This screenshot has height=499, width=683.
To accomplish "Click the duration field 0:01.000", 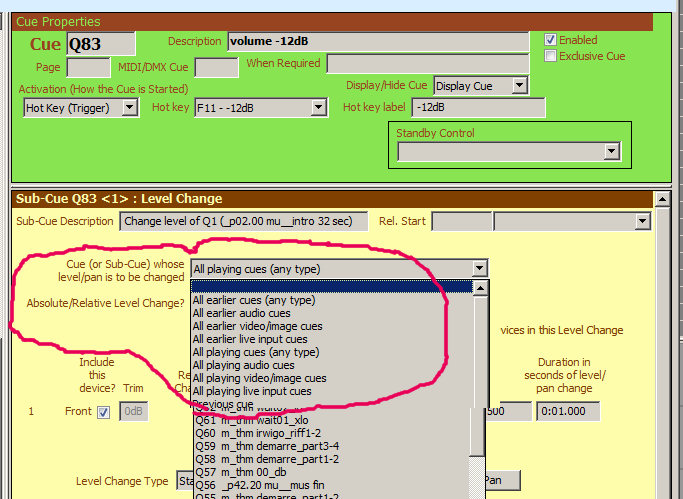I will click(x=567, y=411).
